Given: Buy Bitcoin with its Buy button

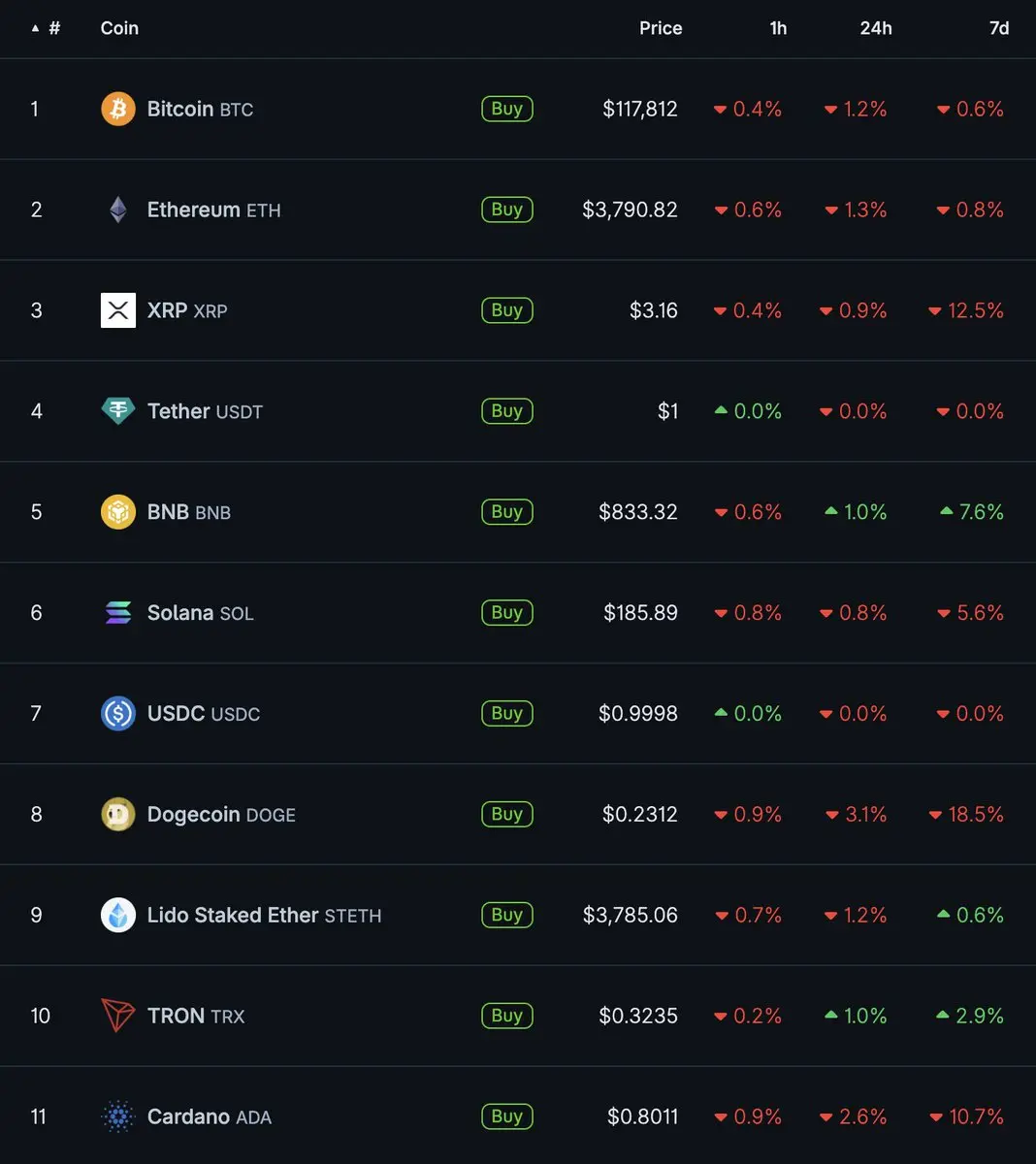Looking at the screenshot, I should (x=507, y=109).
